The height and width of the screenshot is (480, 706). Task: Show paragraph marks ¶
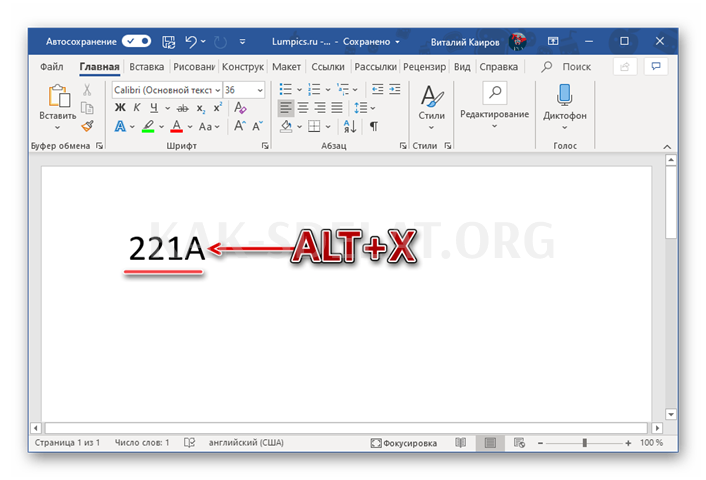(374, 126)
